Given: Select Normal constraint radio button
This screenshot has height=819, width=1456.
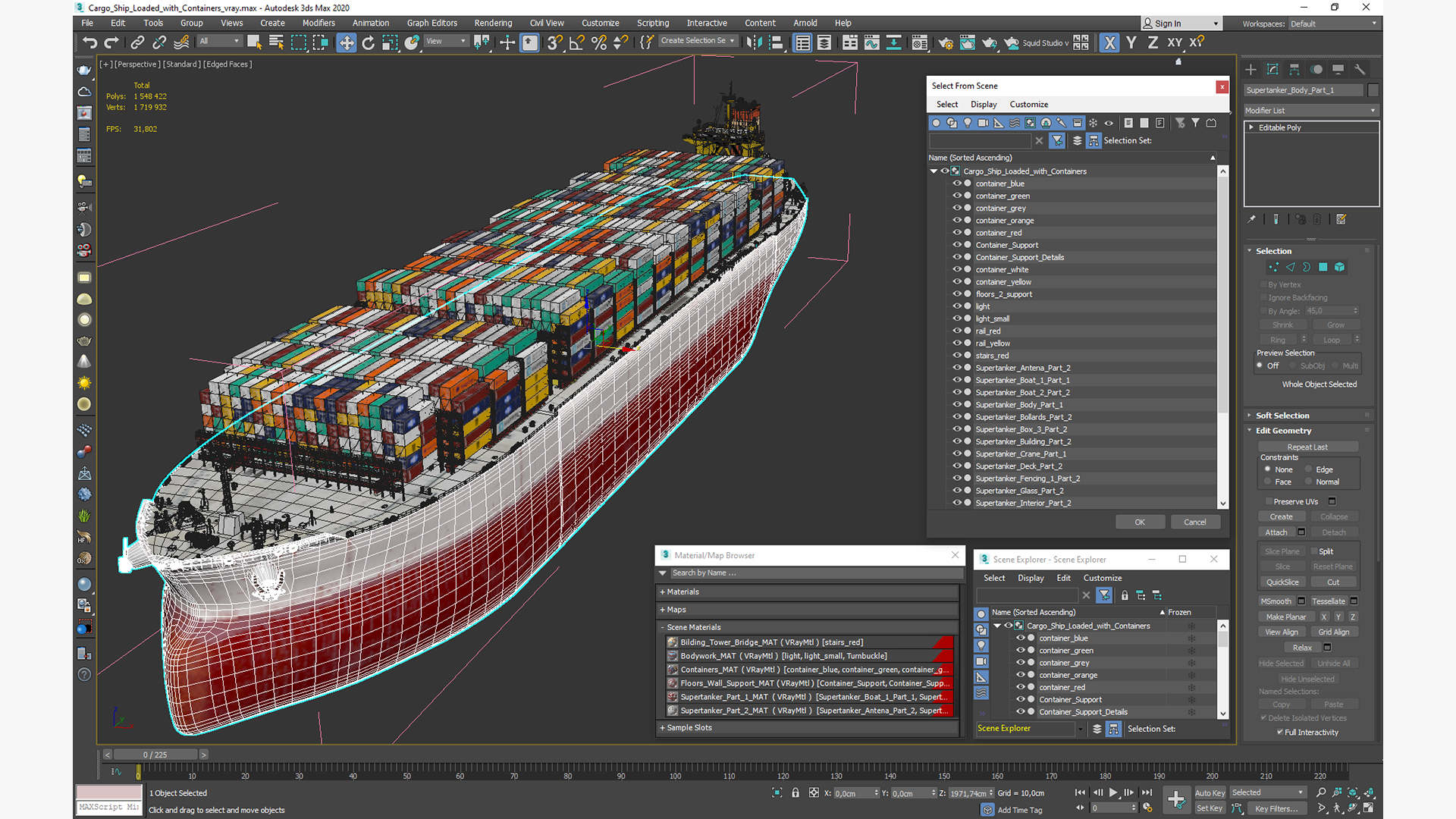Looking at the screenshot, I should (x=1309, y=482).
